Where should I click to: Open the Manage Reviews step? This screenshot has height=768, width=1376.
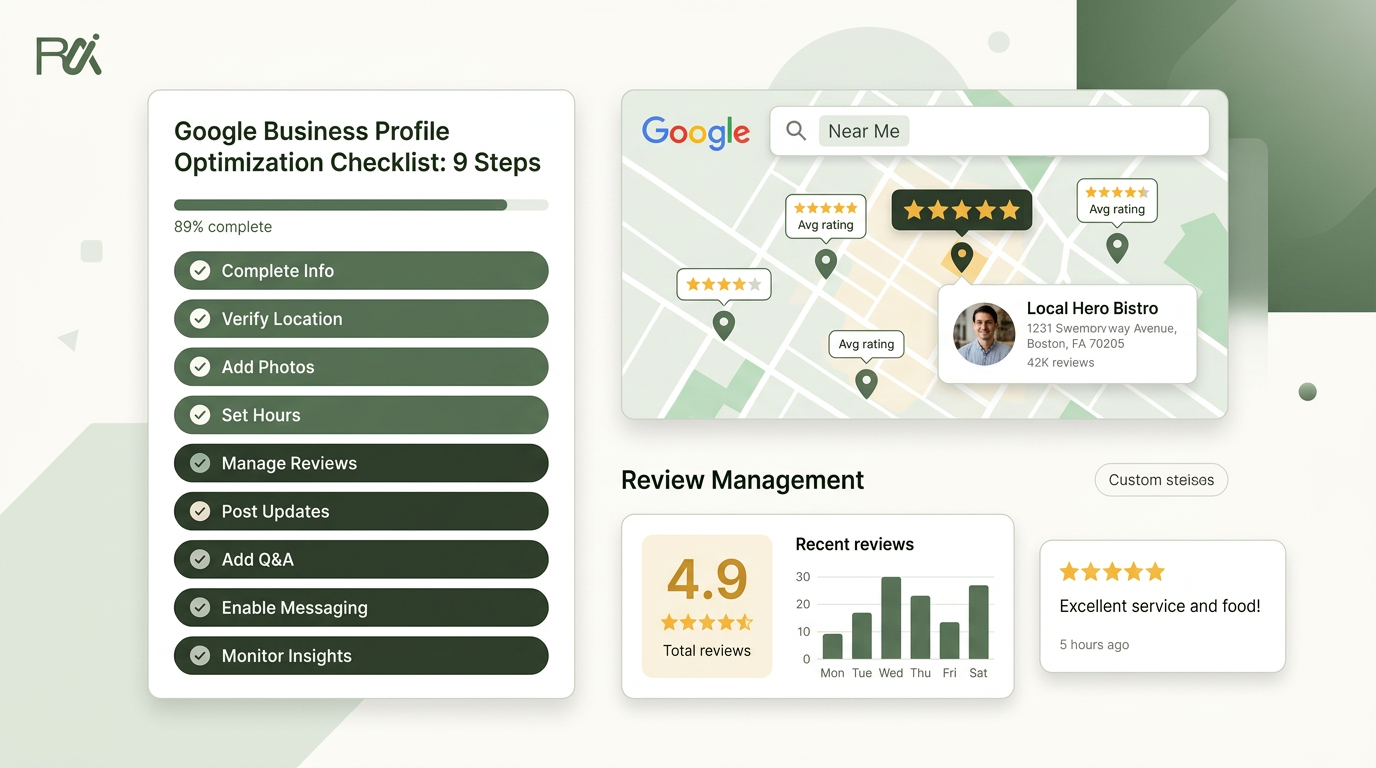pos(361,463)
